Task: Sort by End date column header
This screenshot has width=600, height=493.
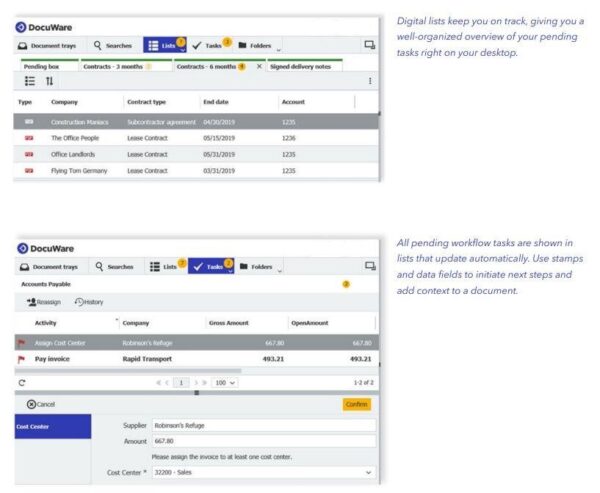Action: pyautogui.click(x=216, y=102)
